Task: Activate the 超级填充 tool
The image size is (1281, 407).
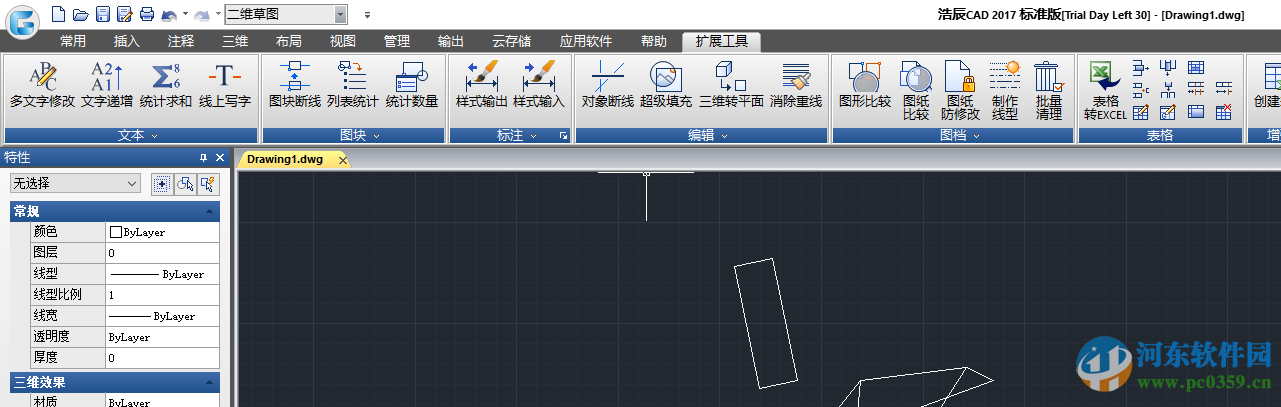Action: [666, 85]
